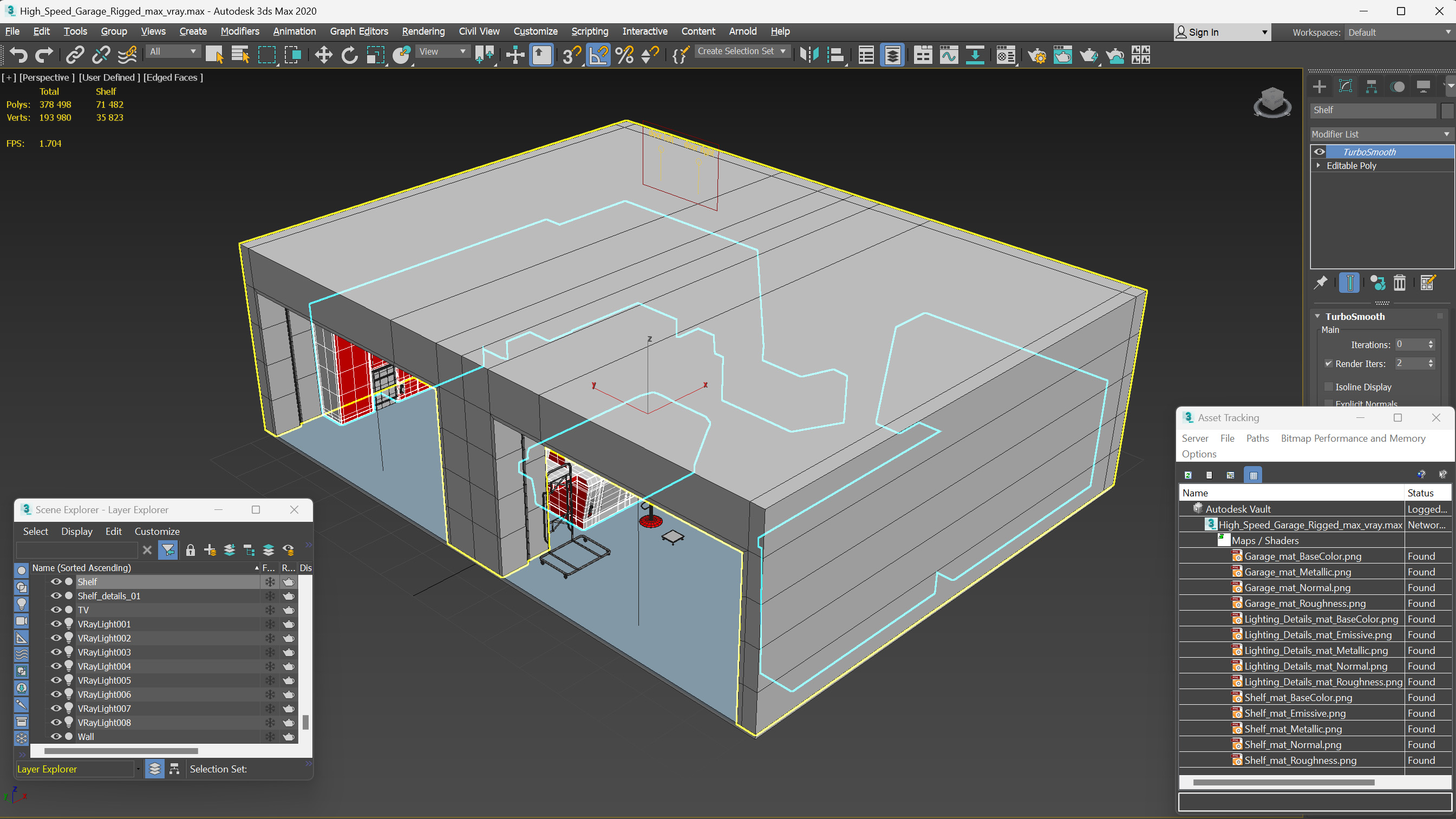1456x819 pixels.
Task: Open Customize menu in Scene Explorer
Action: click(x=157, y=532)
